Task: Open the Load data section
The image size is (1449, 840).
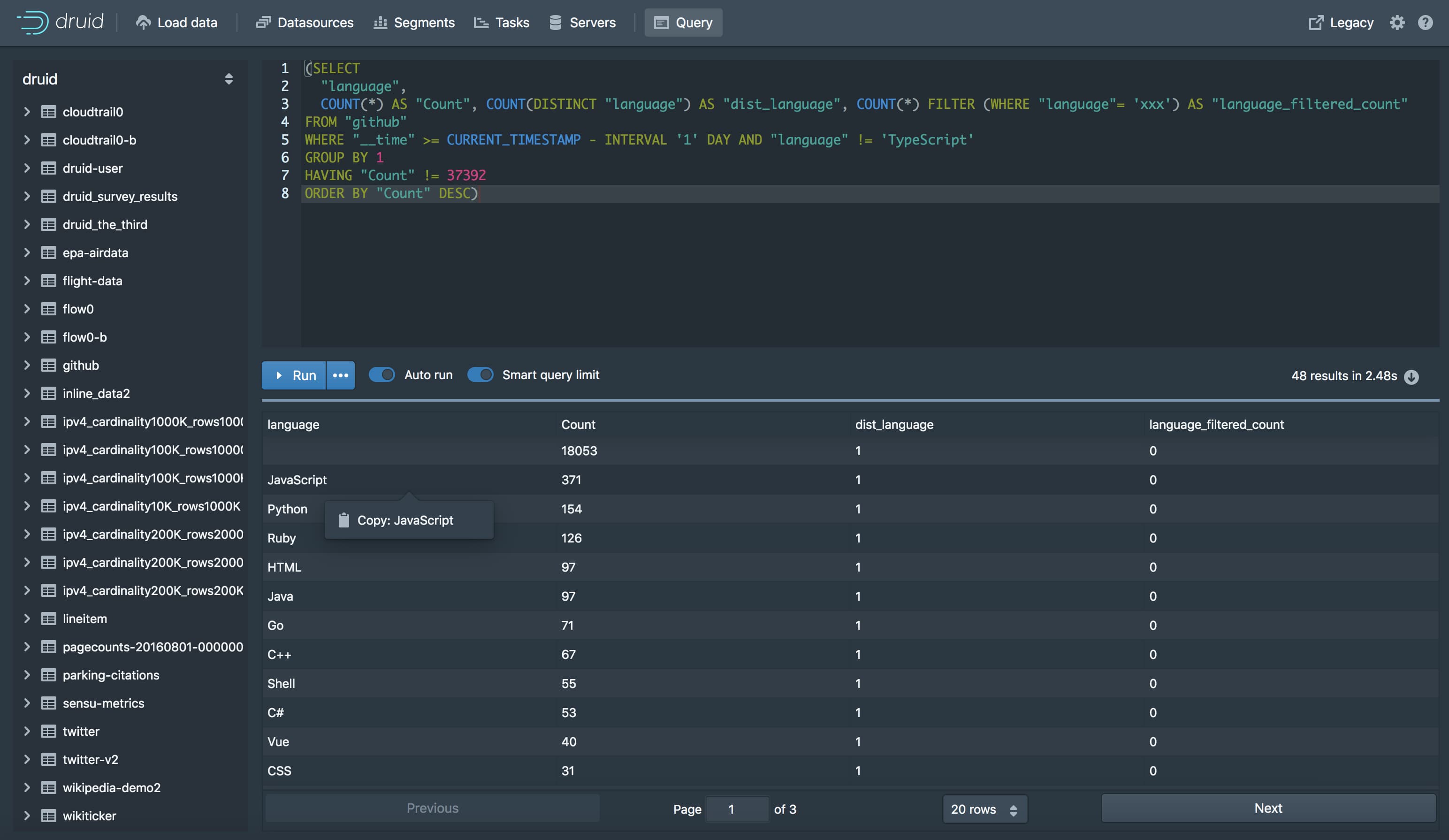Action: (x=176, y=23)
